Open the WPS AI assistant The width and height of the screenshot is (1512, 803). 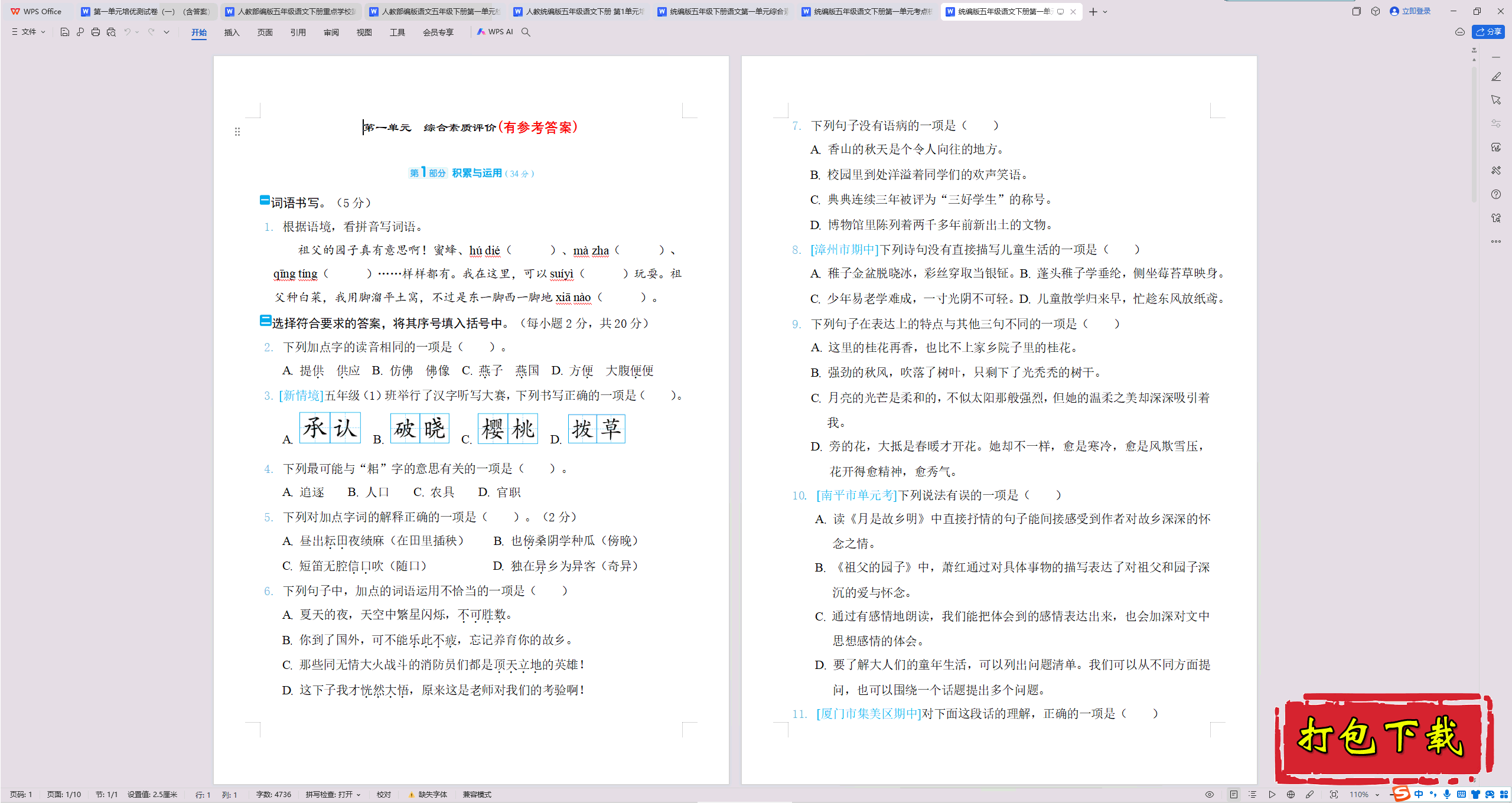click(496, 32)
